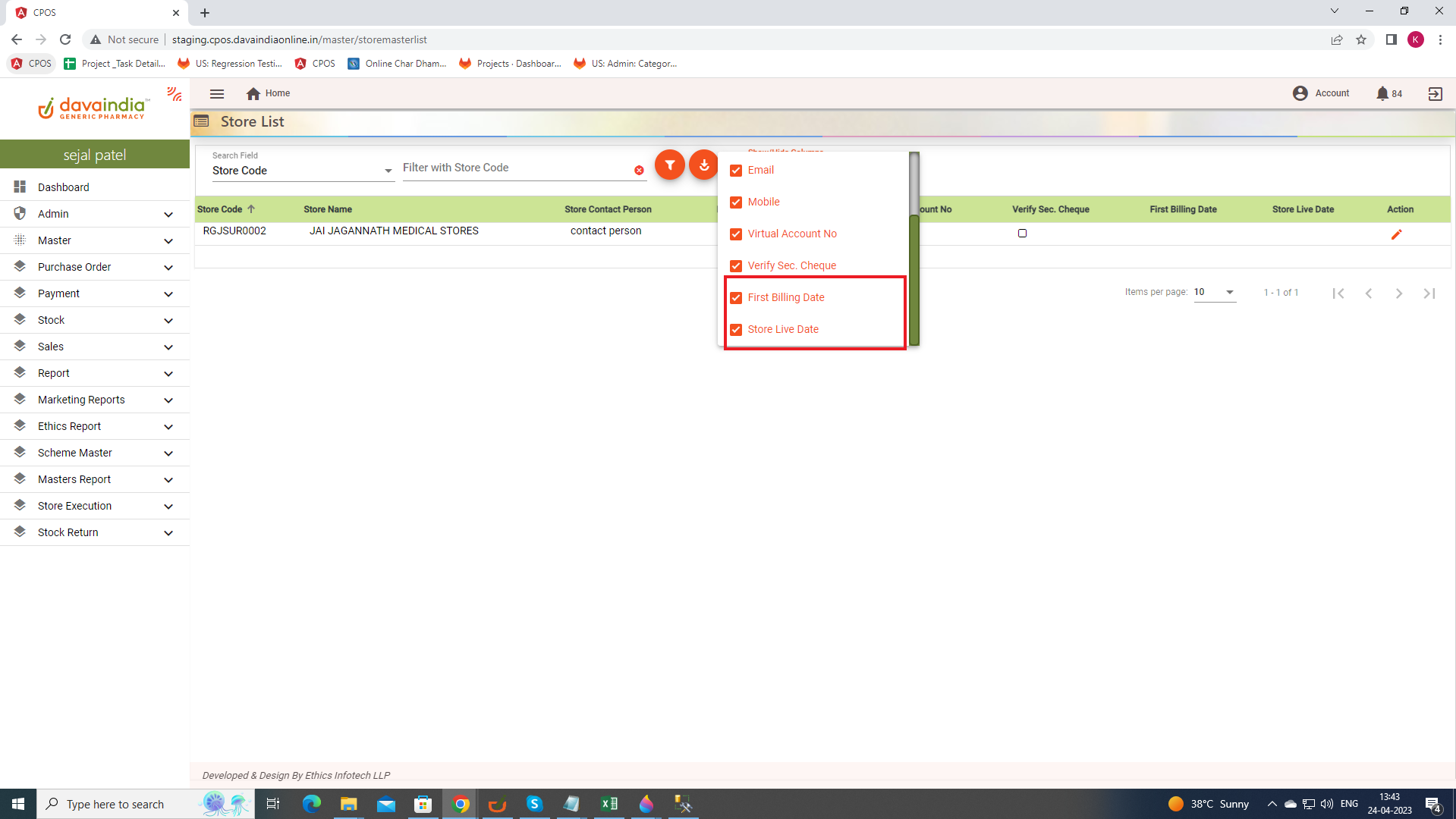
Task: Open the notifications bell icon
Action: coord(1382,93)
